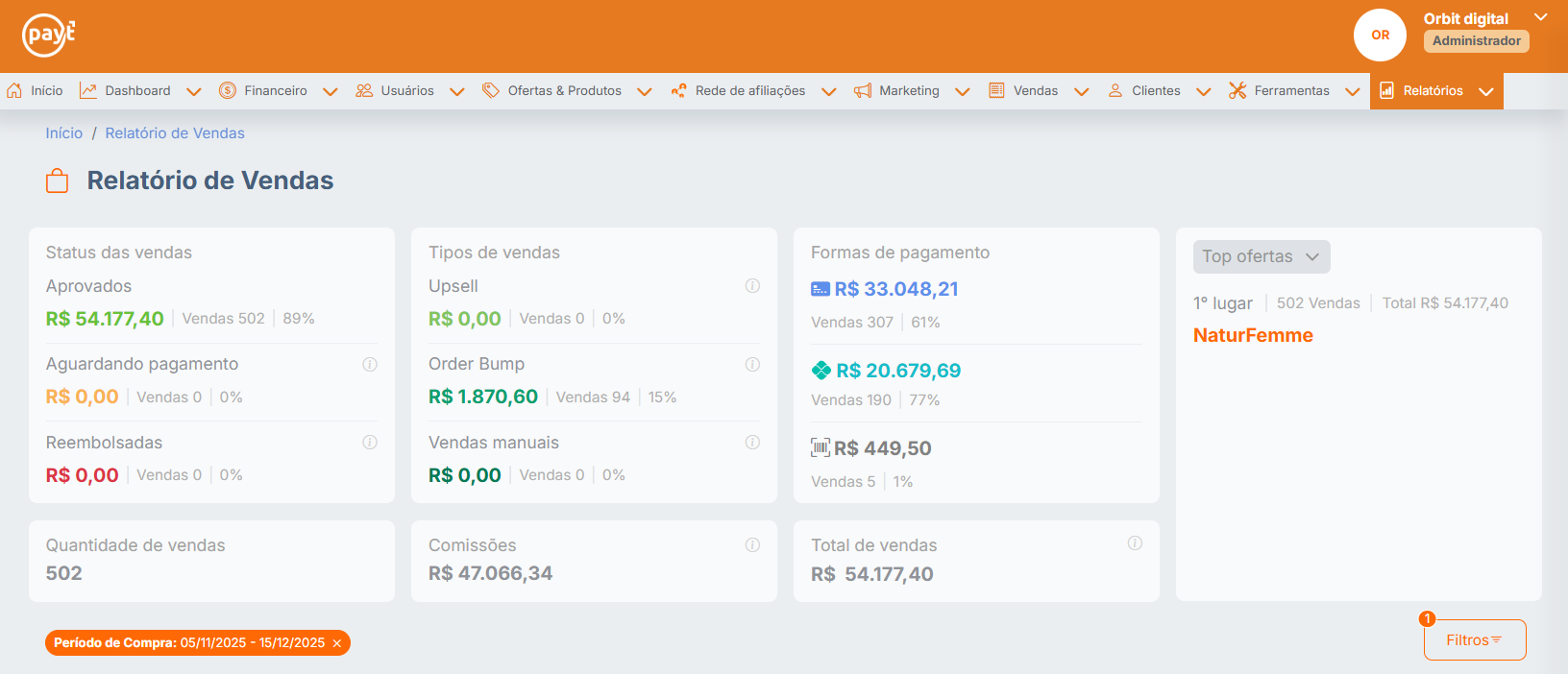The image size is (1568, 674).
Task: Click the Início home icon
Action: [x=14, y=90]
